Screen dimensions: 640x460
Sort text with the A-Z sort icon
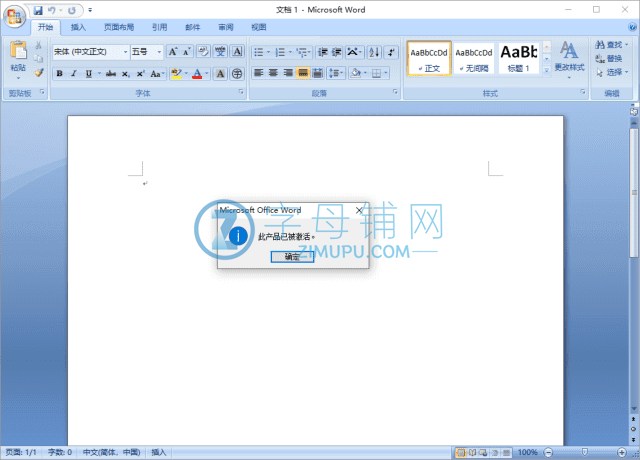pyautogui.click(x=374, y=52)
